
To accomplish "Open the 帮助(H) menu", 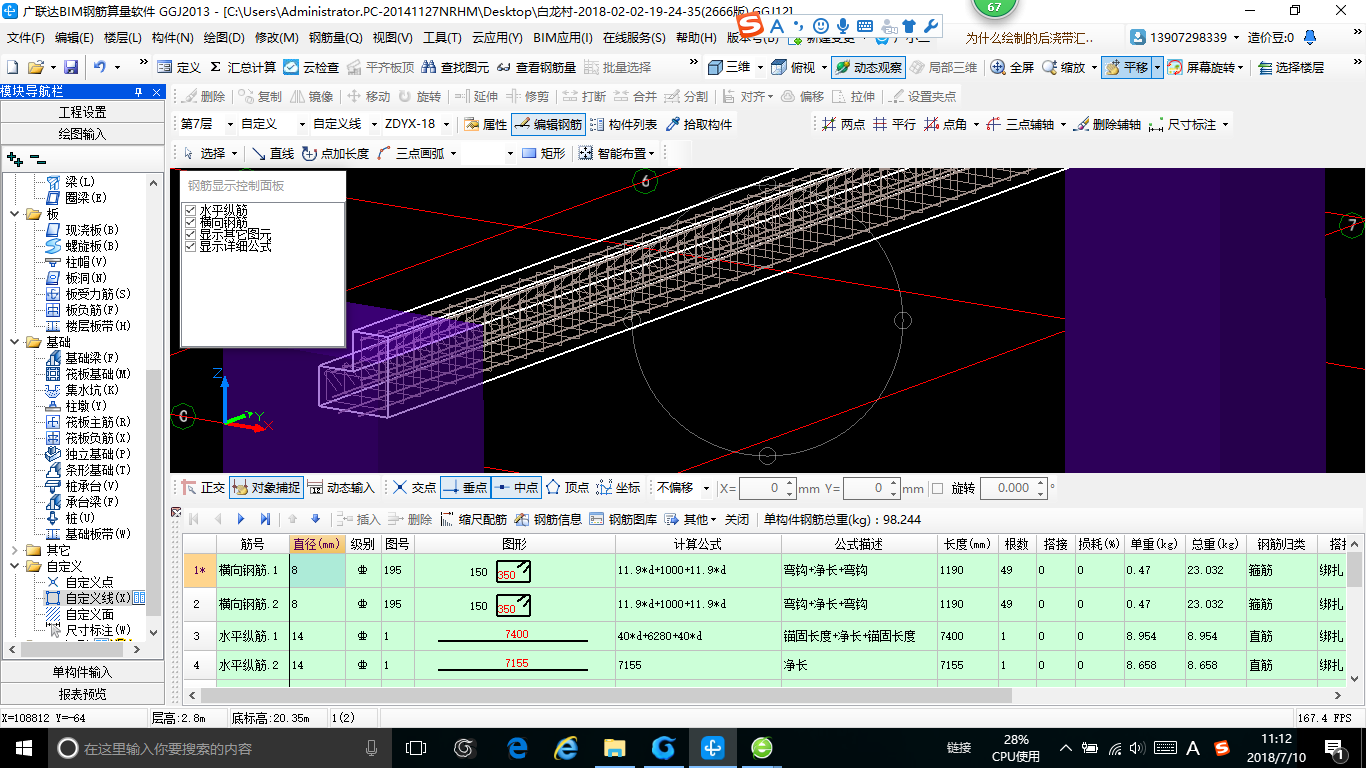I will [696, 38].
